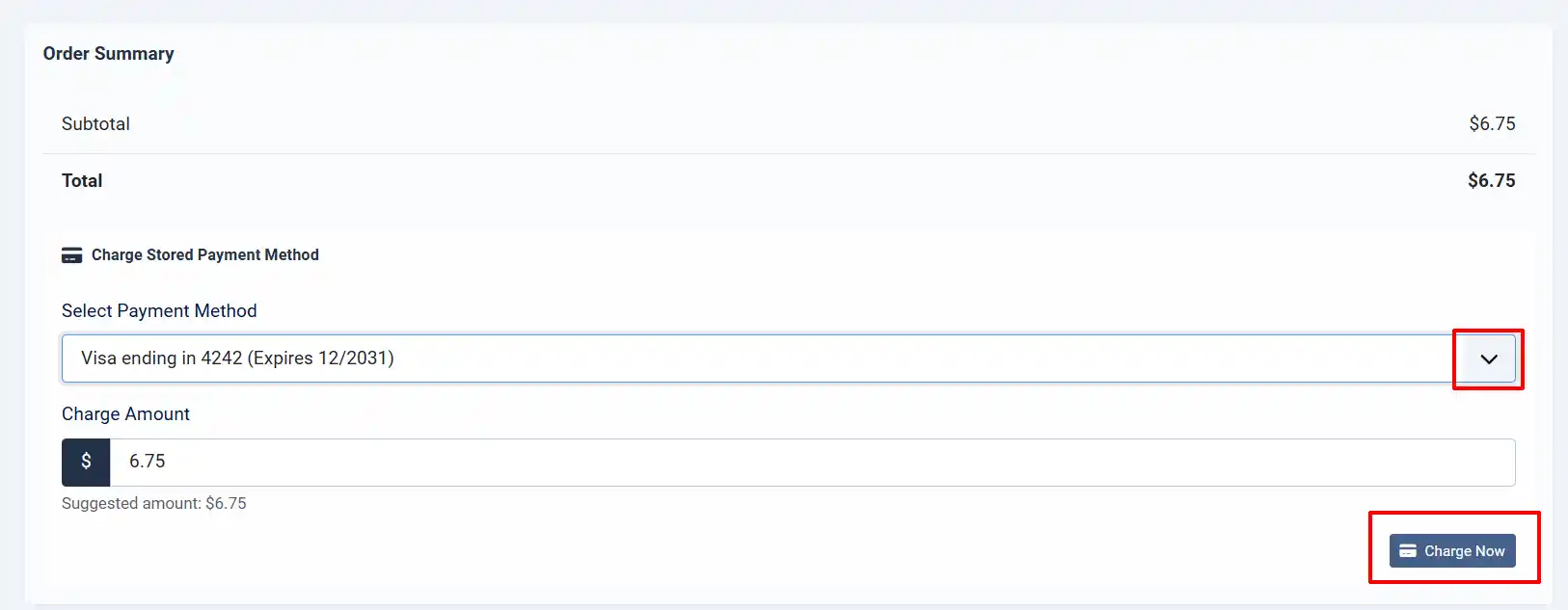Click the Charge Stored Payment Method heading text
This screenshot has height=610, width=1568.
pyautogui.click(x=205, y=254)
